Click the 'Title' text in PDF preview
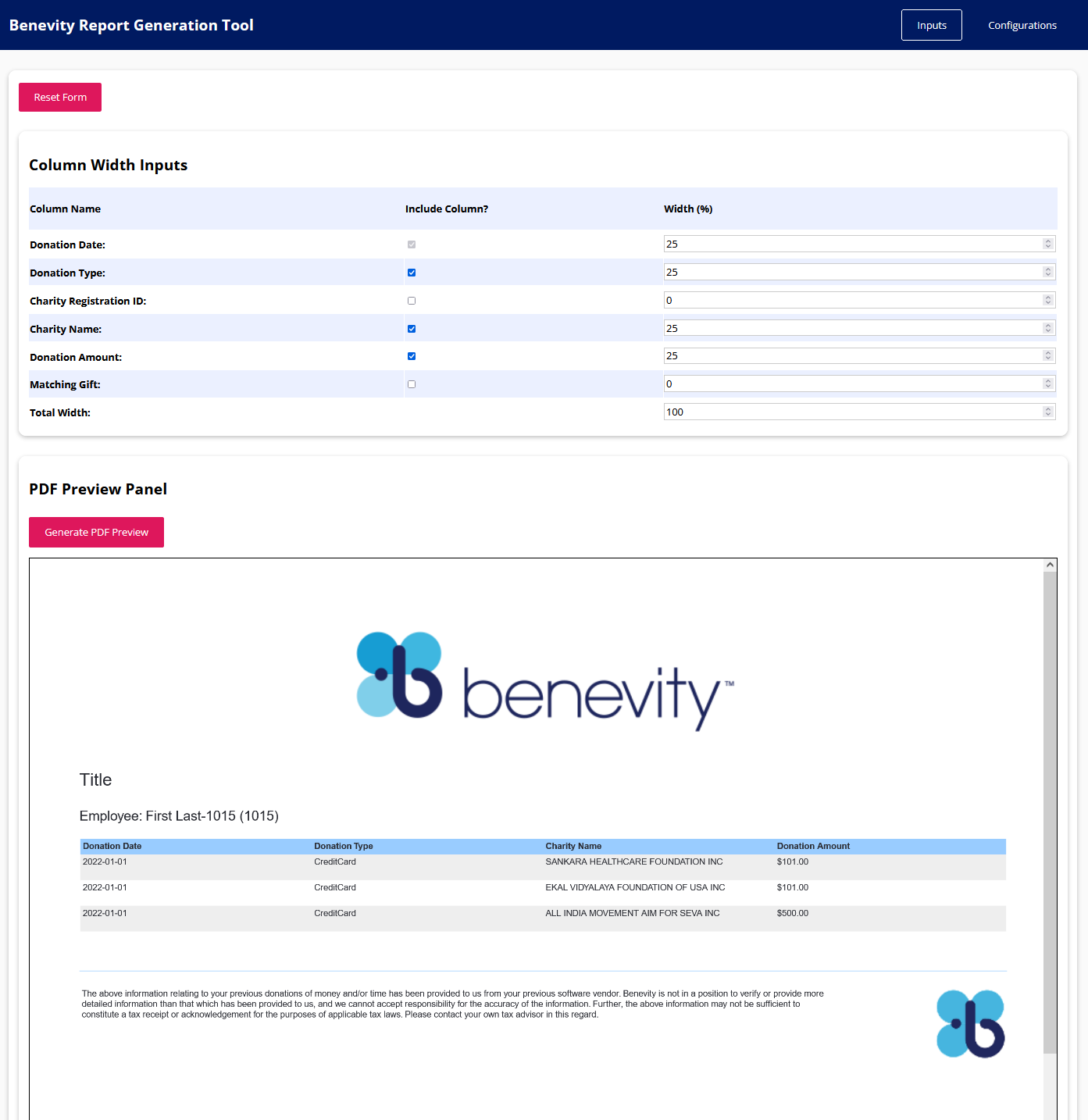 [95, 779]
